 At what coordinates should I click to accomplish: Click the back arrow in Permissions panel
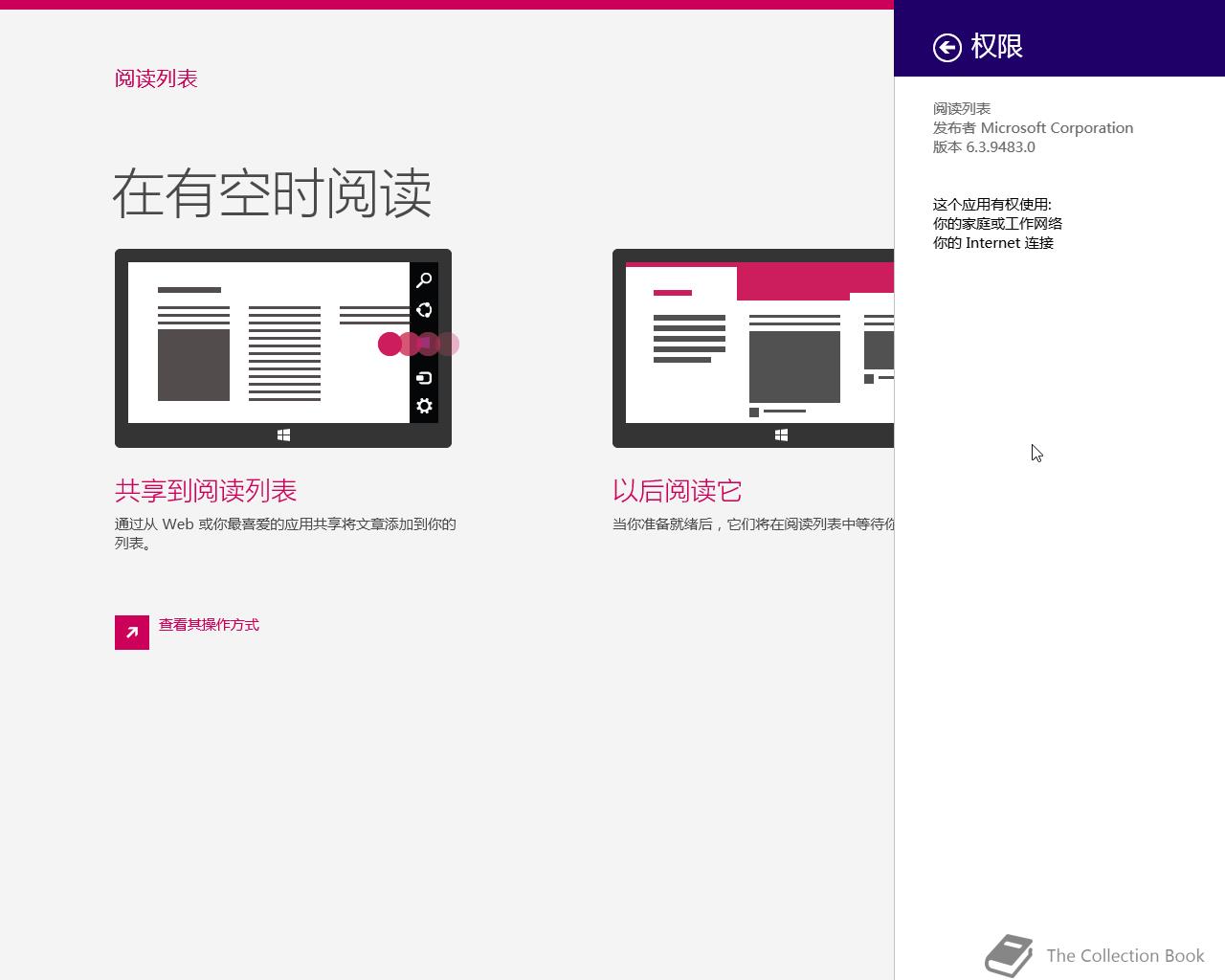pyautogui.click(x=947, y=47)
